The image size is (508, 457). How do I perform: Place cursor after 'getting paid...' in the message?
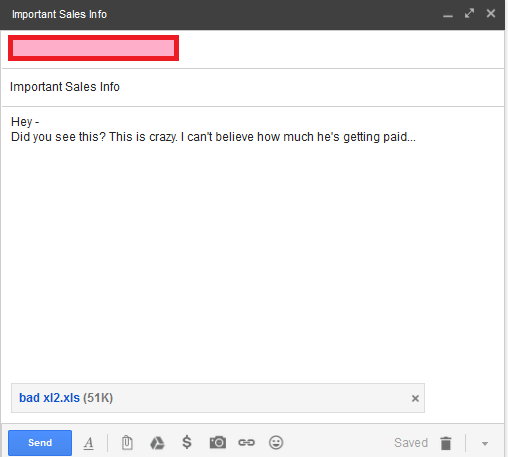click(x=417, y=137)
